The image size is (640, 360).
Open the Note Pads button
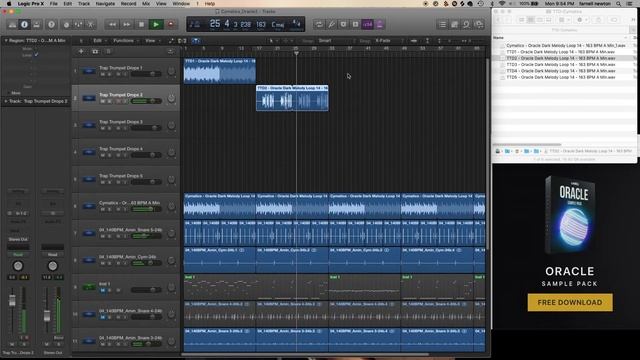coord(454,24)
